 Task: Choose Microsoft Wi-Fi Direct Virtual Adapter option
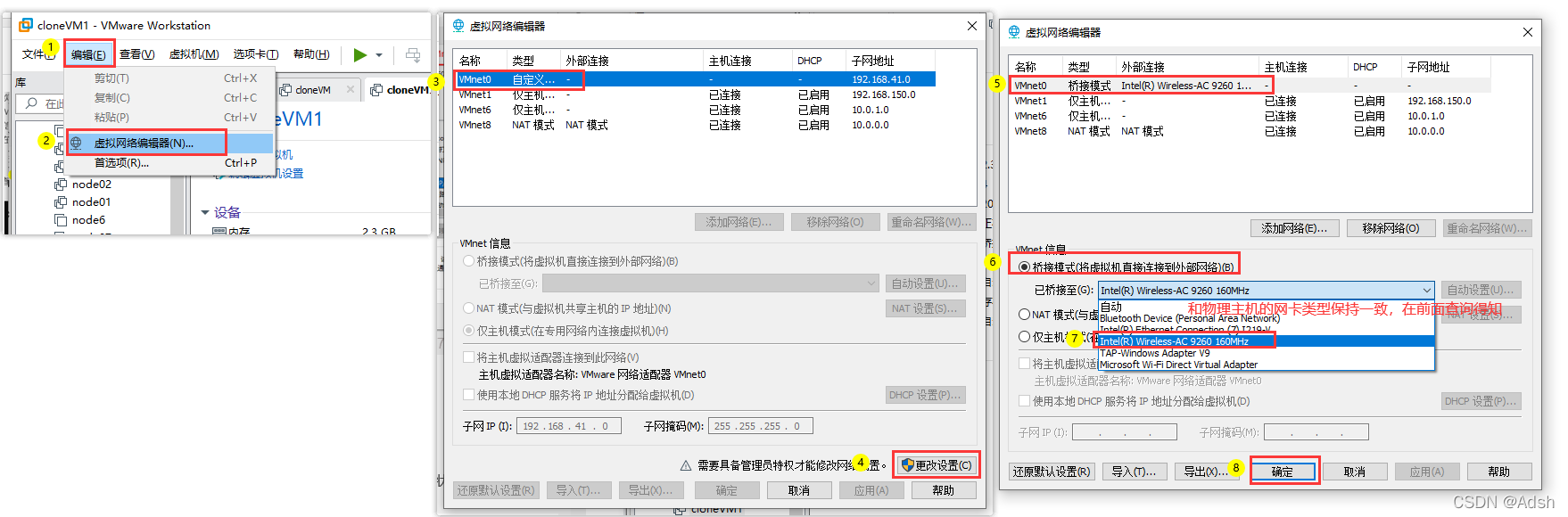(1267, 365)
